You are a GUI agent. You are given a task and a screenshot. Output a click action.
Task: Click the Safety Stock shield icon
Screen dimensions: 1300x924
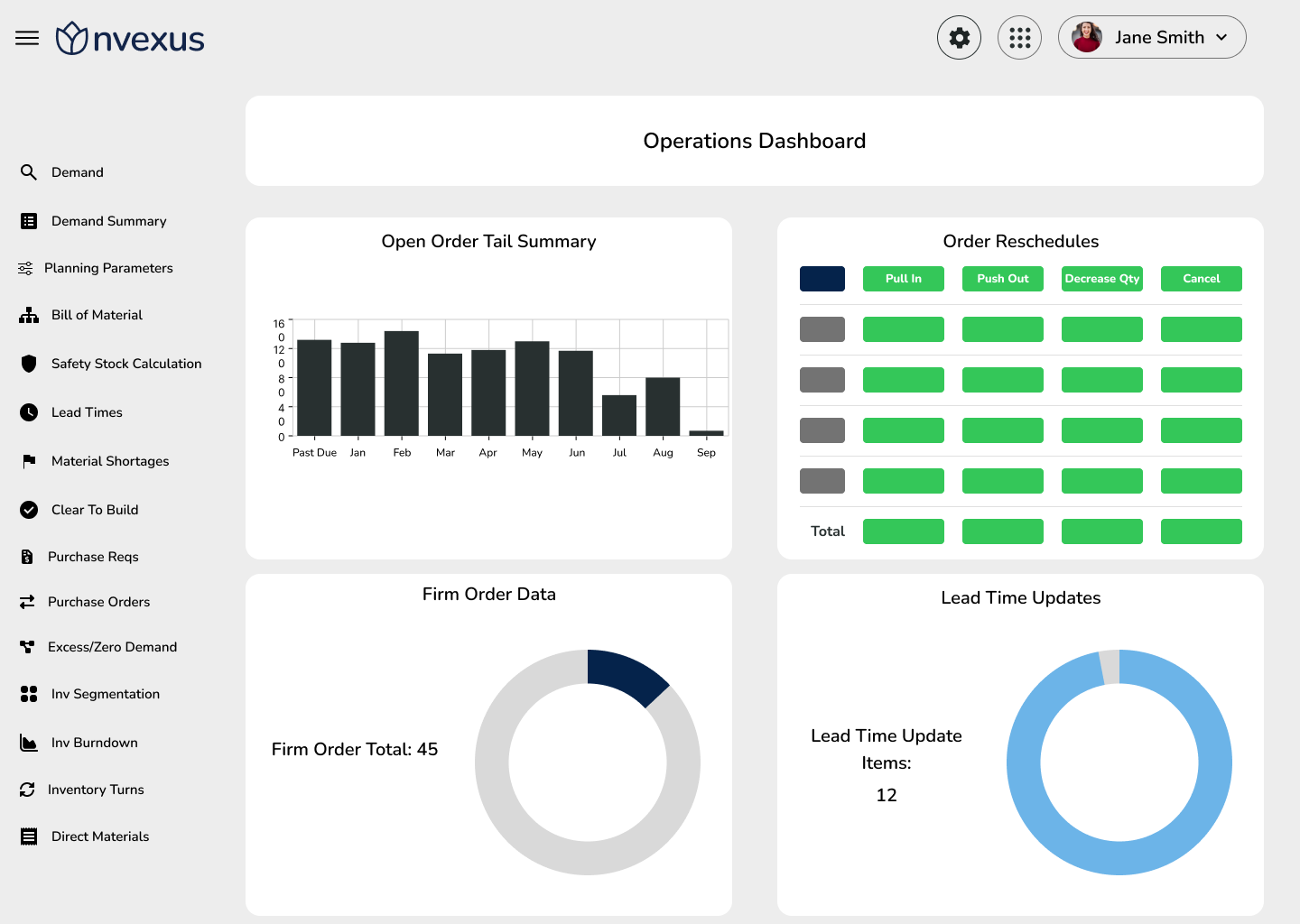click(x=29, y=364)
